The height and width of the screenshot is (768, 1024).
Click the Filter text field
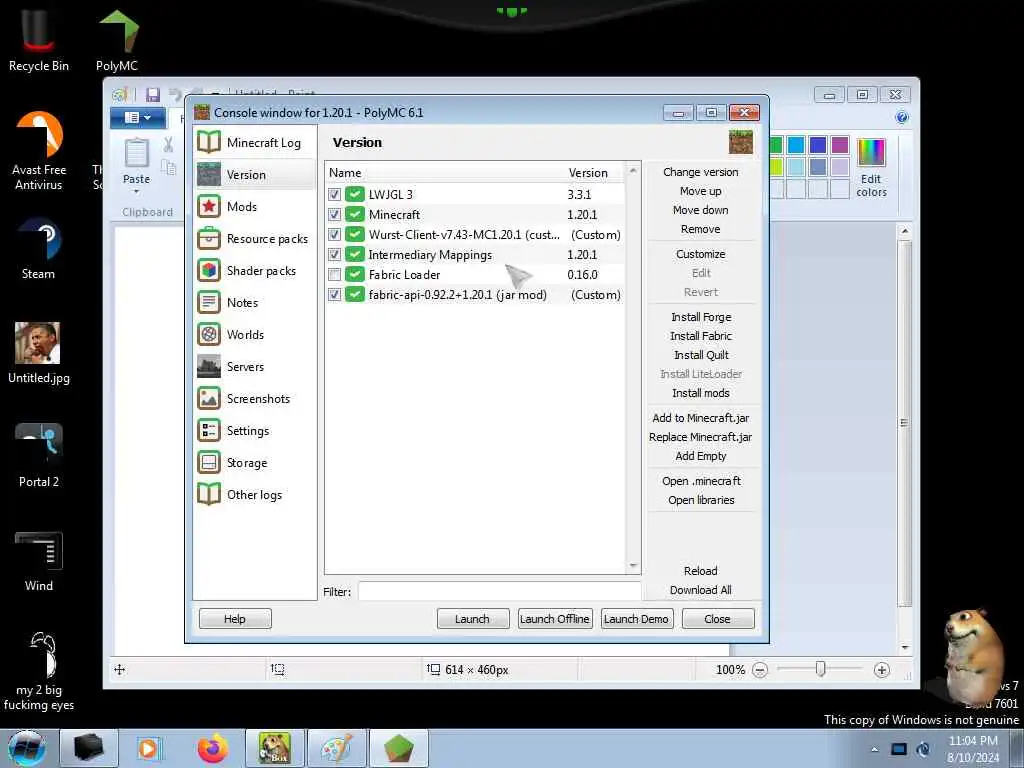tap(499, 591)
